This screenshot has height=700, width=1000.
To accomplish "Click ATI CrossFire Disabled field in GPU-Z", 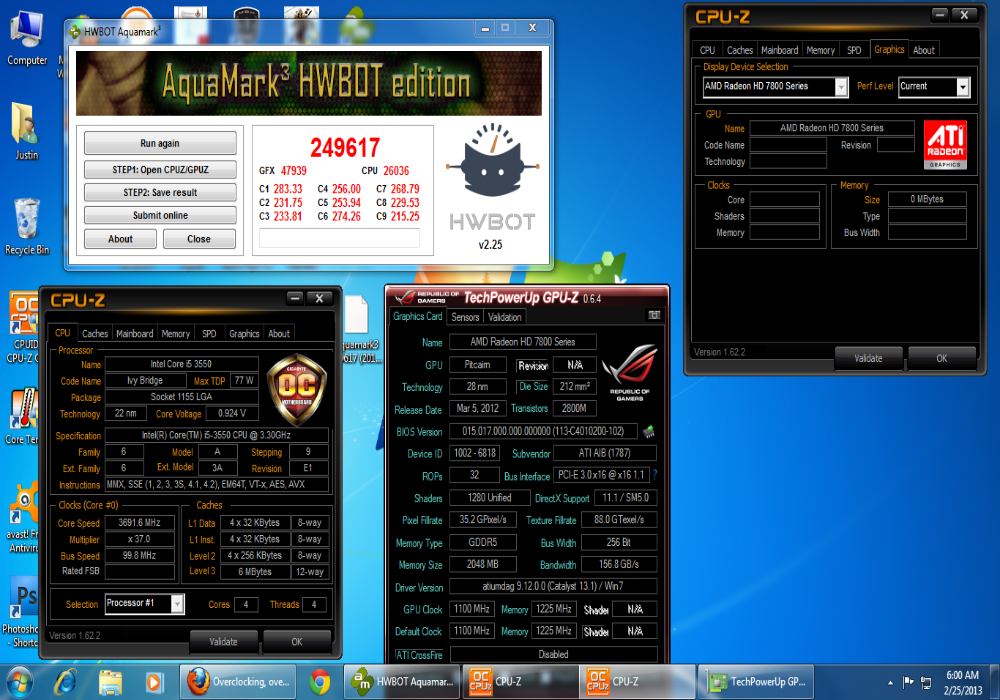I will pyautogui.click(x=554, y=654).
